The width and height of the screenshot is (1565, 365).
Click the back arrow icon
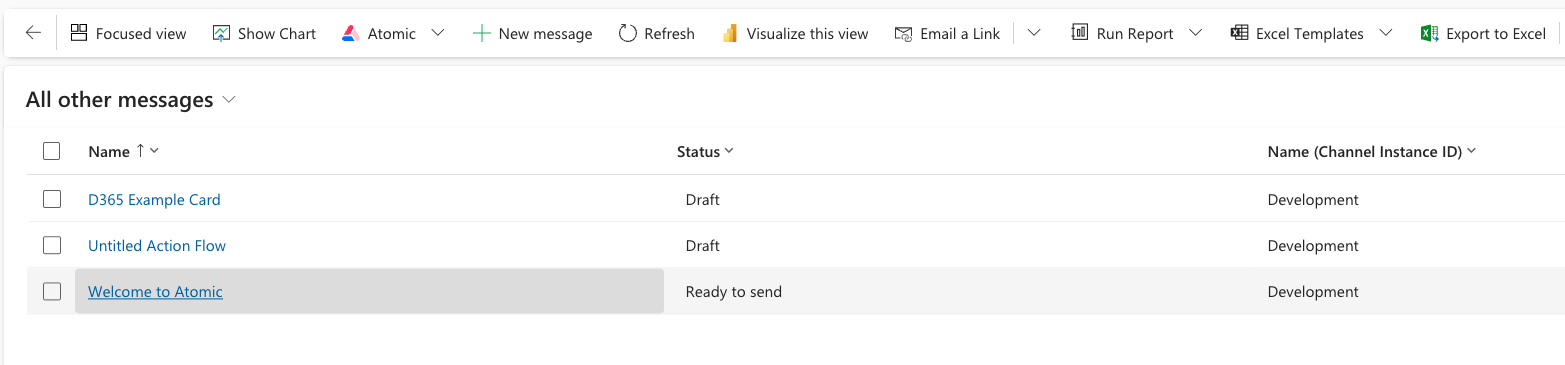(x=33, y=33)
